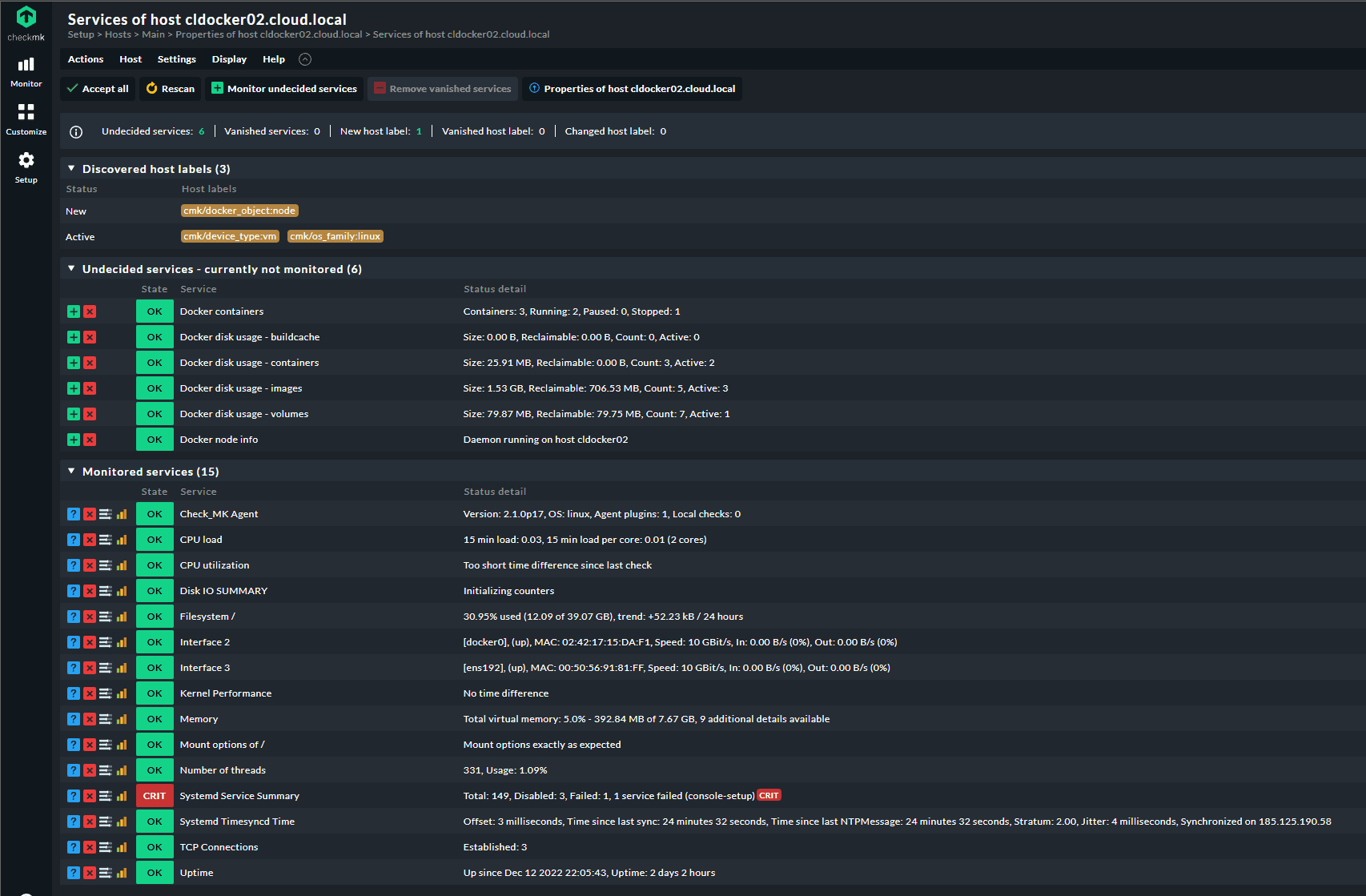Open the Monitor sidebar menu
Image resolution: width=1366 pixels, height=896 pixels.
(26, 71)
